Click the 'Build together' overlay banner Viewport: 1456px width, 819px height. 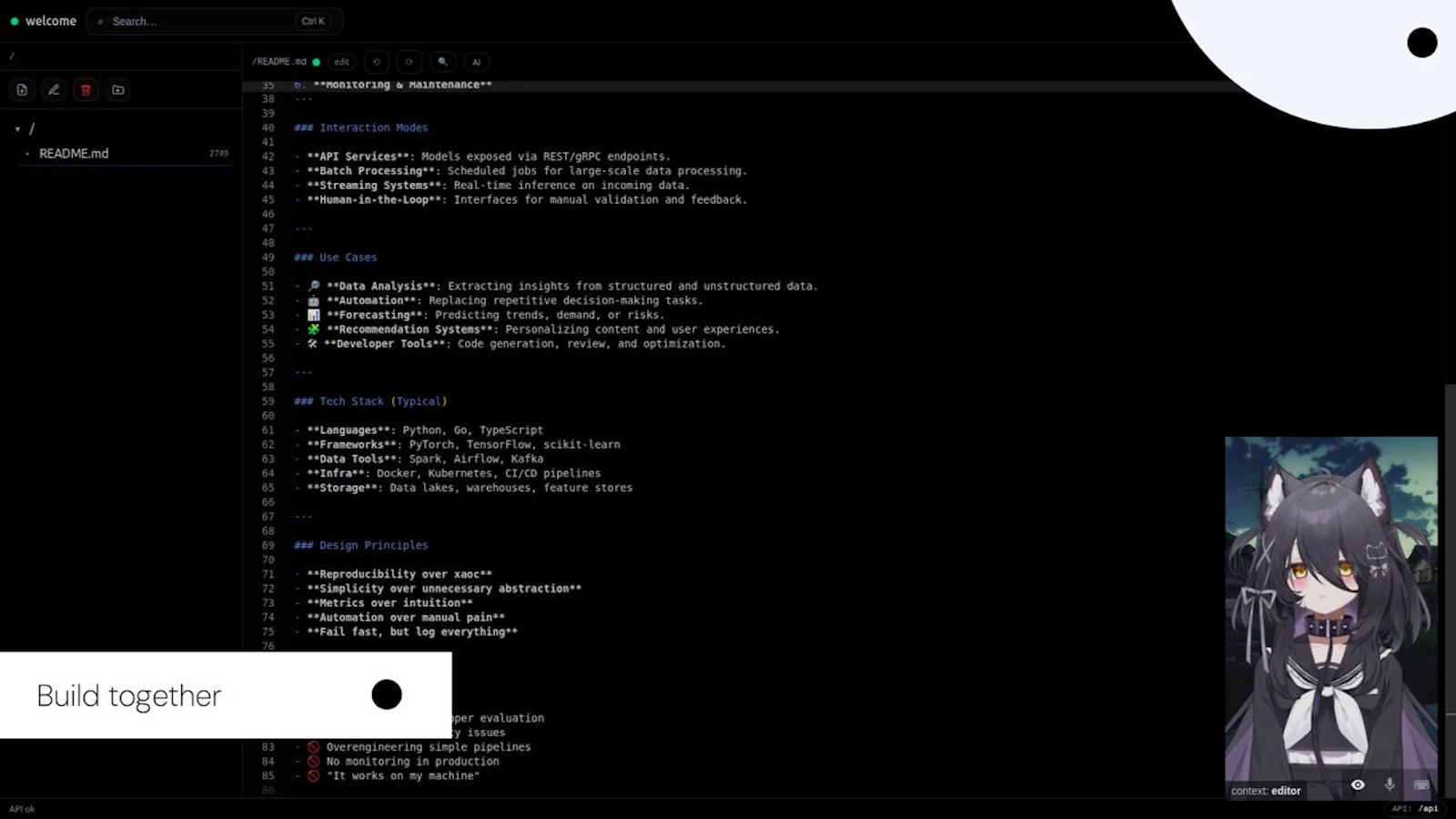(226, 695)
